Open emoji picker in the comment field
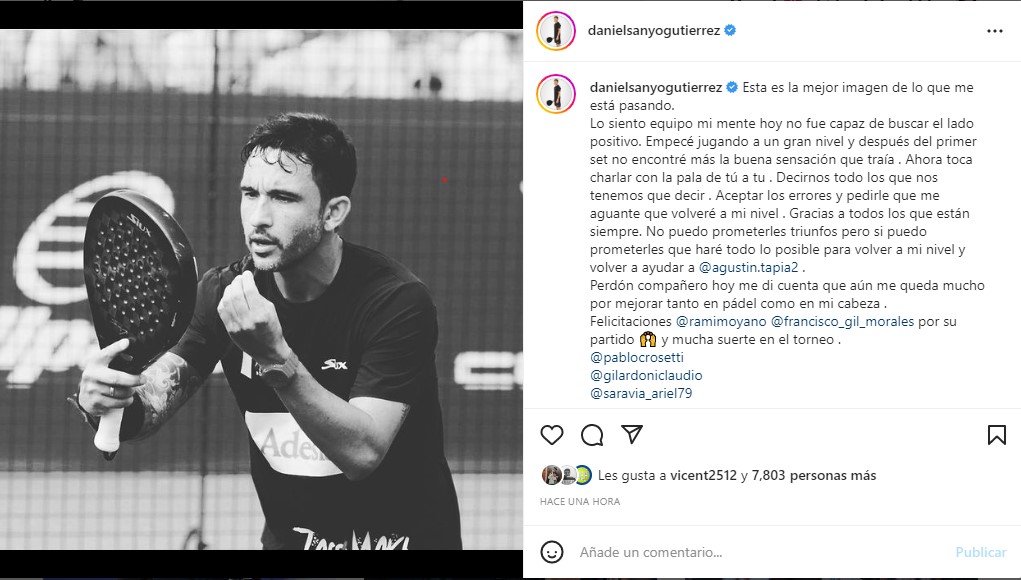 coord(552,552)
